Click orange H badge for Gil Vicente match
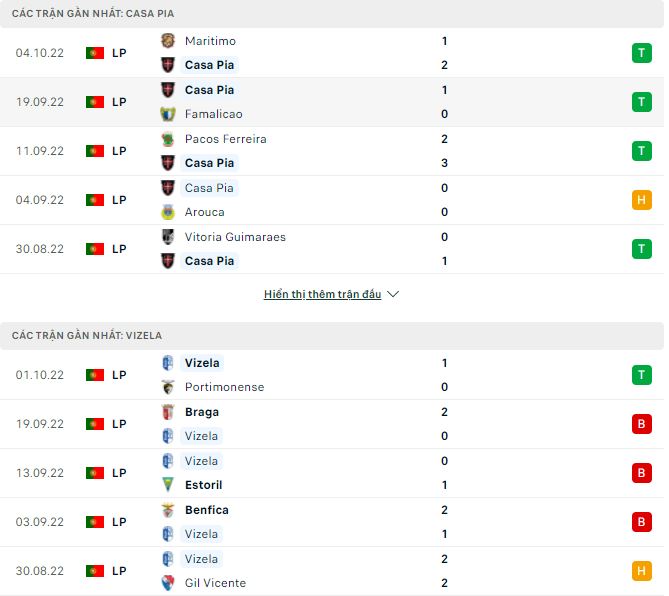This screenshot has width=669, height=596. tap(641, 571)
